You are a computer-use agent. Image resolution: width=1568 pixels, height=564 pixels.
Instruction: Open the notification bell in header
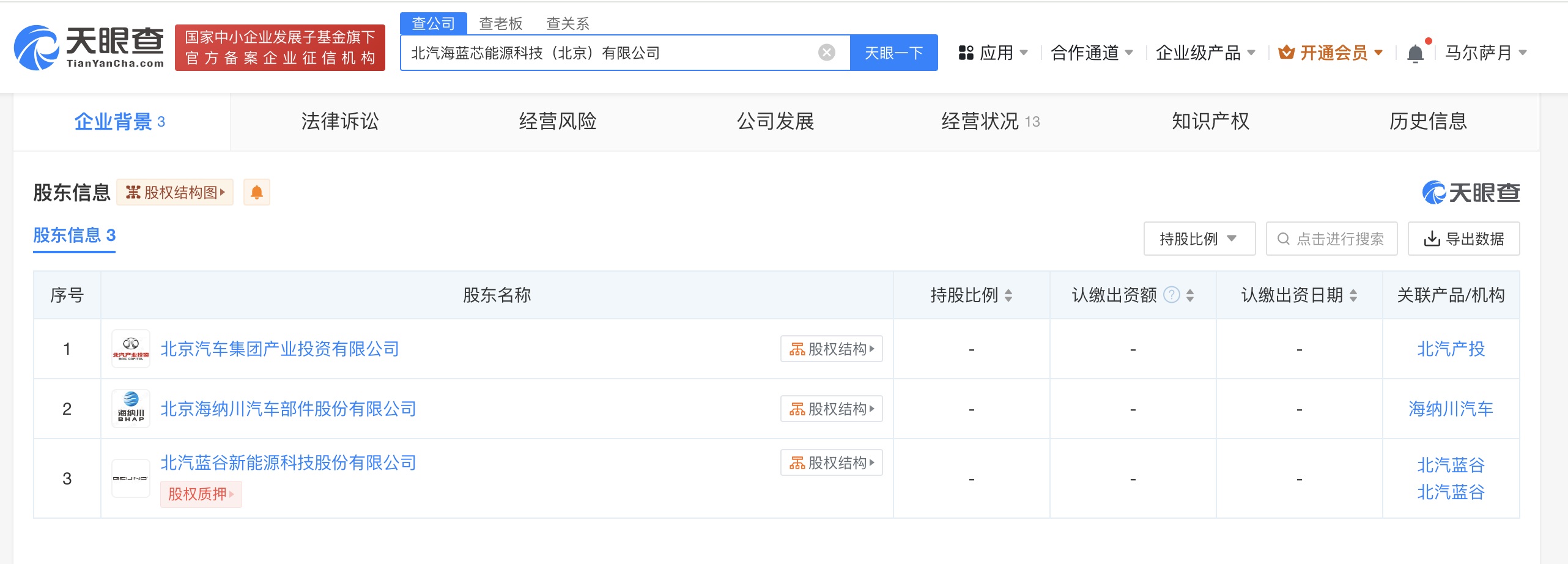click(x=1415, y=54)
